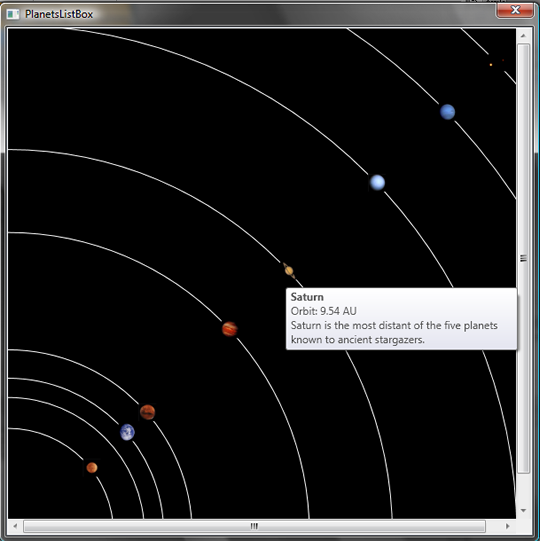Click the PlanetsListBox window icon

coord(13,14)
